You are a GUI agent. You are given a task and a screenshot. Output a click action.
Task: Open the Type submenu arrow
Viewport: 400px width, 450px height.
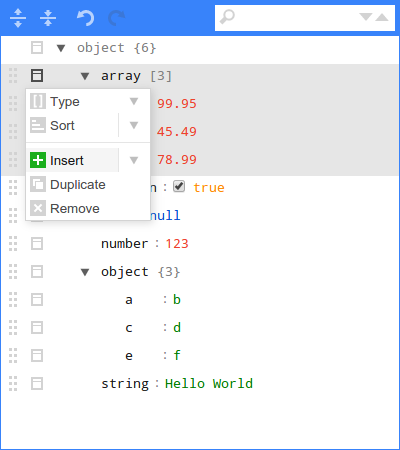point(134,101)
